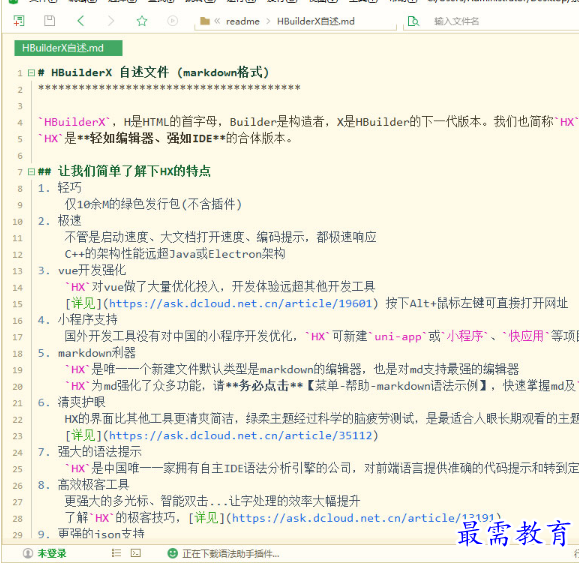Click the HBuilderX inline code on line 4
Image resolution: width=579 pixels, height=565 pixels.
tap(74, 122)
